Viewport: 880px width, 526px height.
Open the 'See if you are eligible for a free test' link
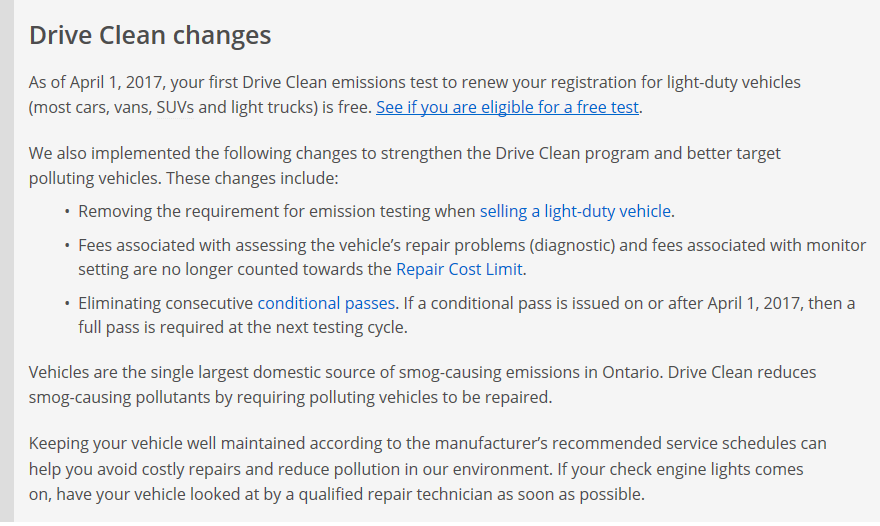pyautogui.click(x=507, y=107)
